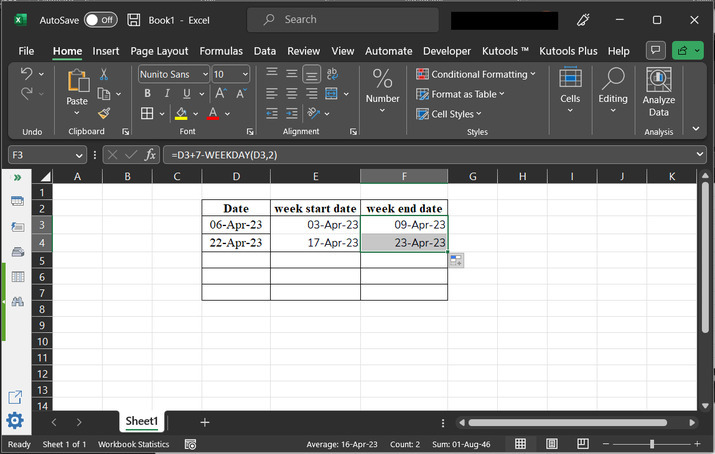Apply the yellow fill color
The image size is (715, 454).
tap(181, 113)
